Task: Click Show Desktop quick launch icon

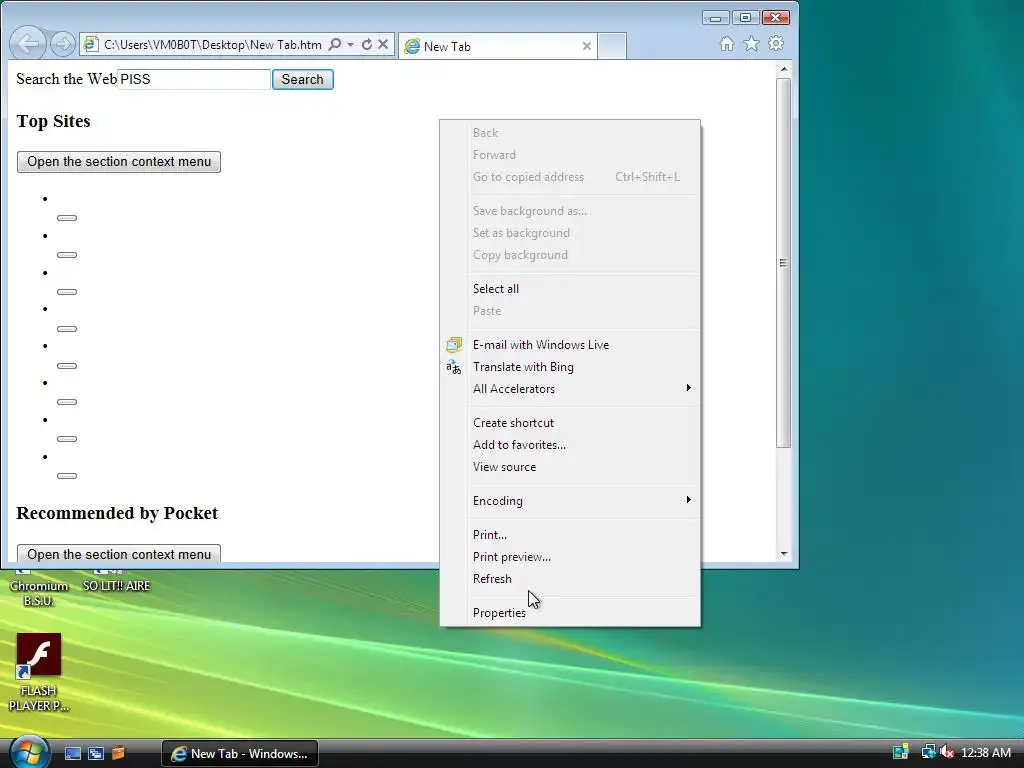Action: click(x=72, y=754)
